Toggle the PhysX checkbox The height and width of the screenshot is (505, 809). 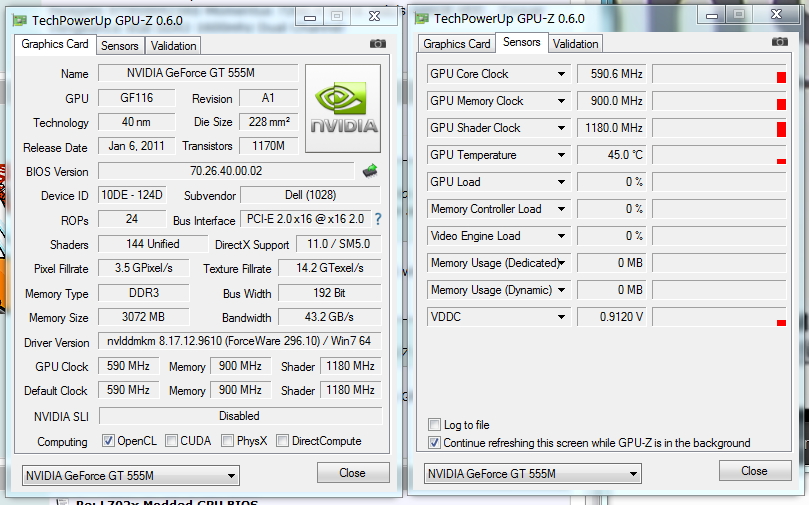(227, 441)
